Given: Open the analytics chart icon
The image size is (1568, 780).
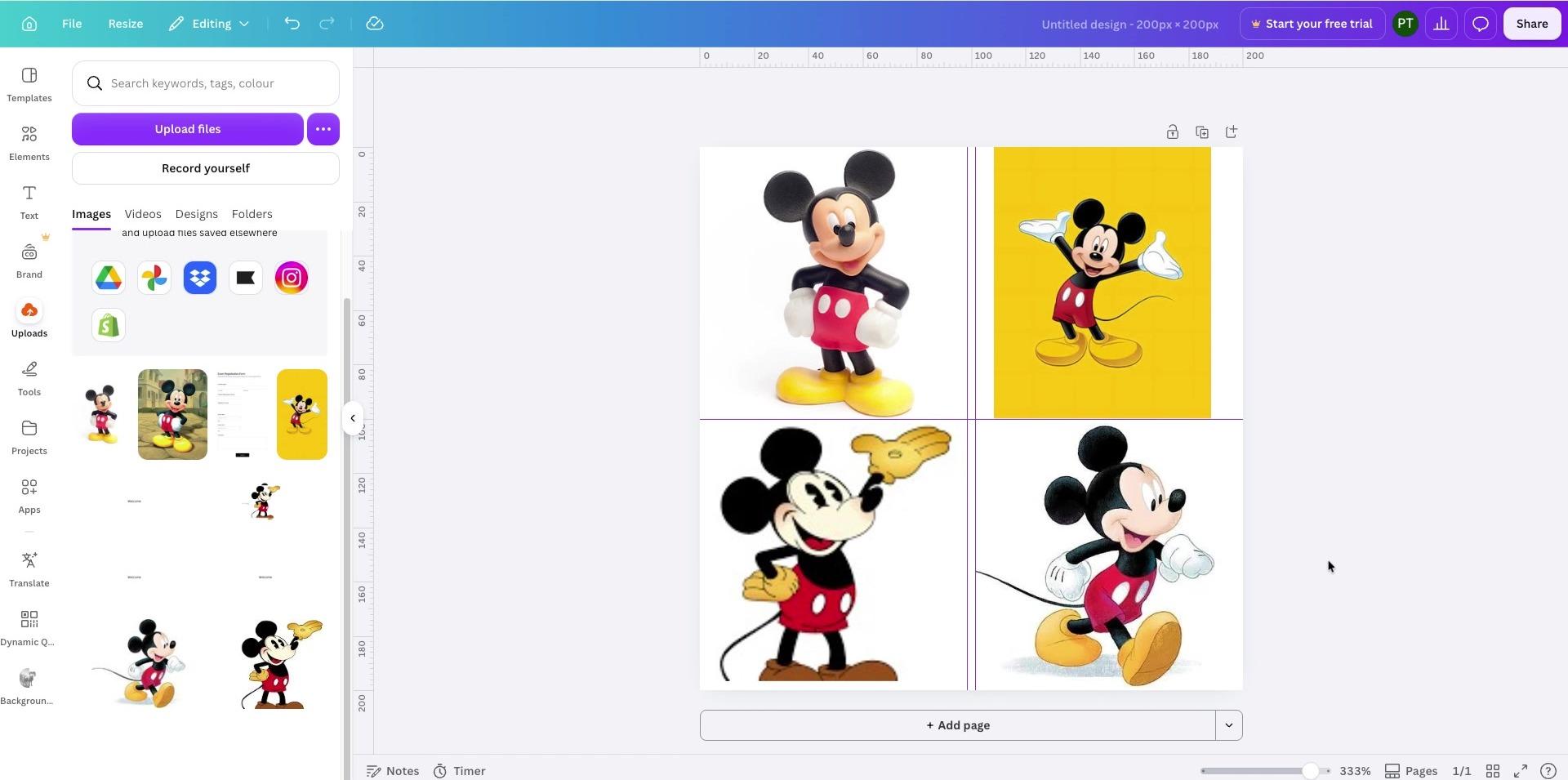Looking at the screenshot, I should (x=1441, y=24).
